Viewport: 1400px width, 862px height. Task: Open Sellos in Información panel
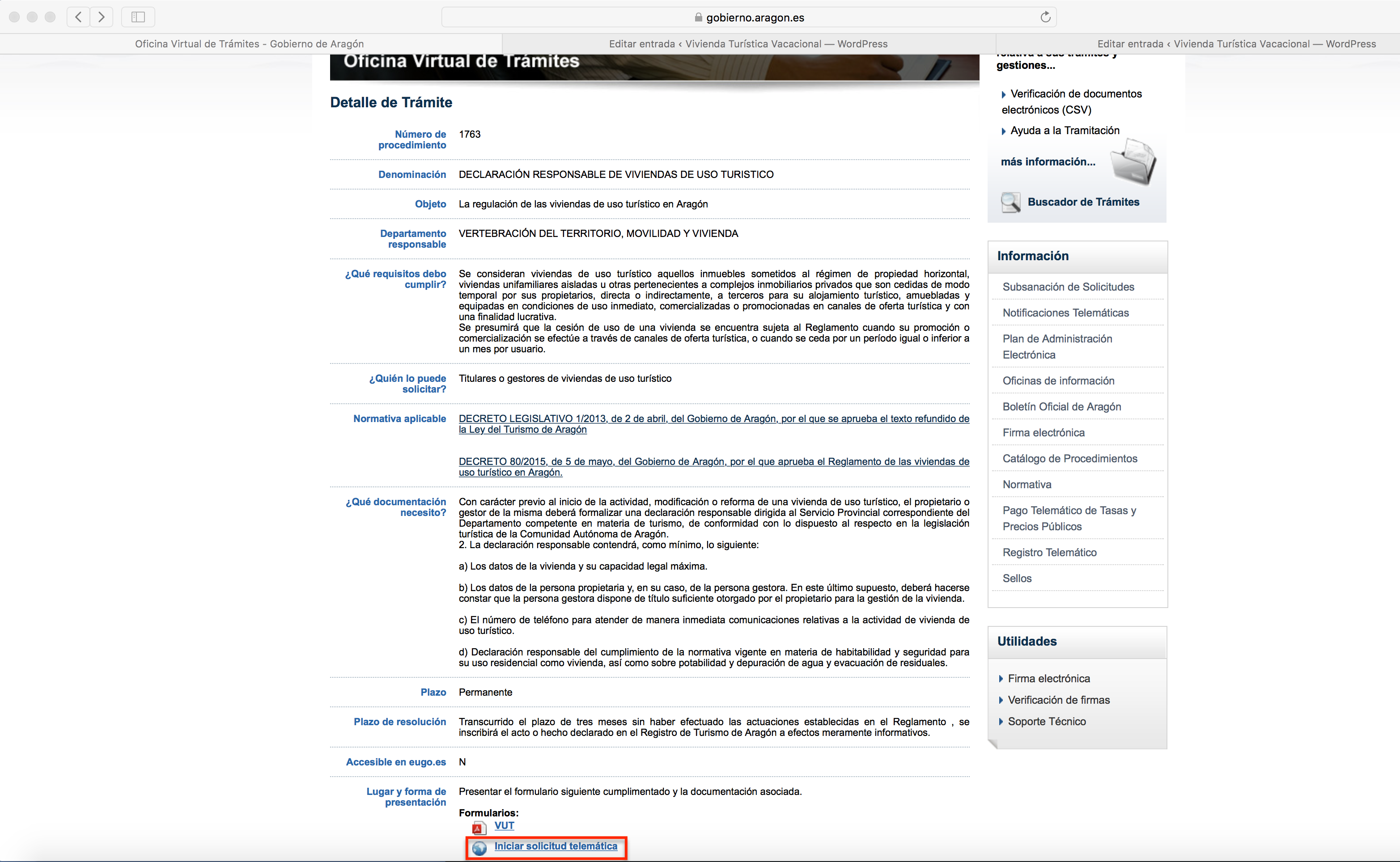click(x=1017, y=578)
